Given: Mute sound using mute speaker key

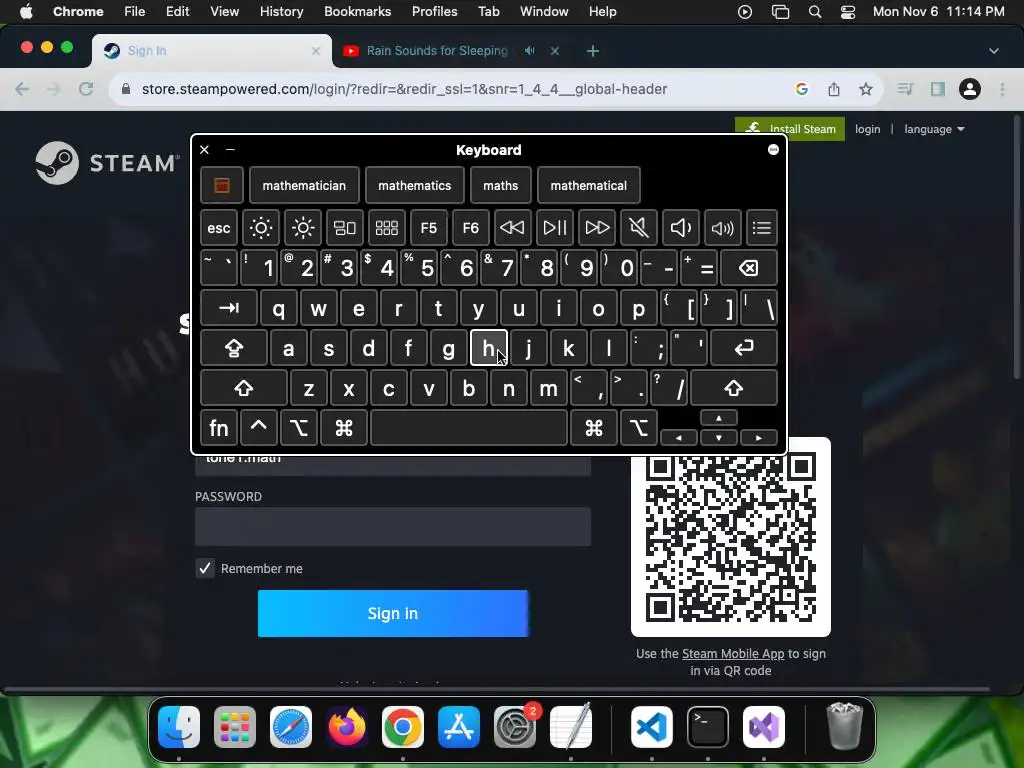Looking at the screenshot, I should click(639, 228).
